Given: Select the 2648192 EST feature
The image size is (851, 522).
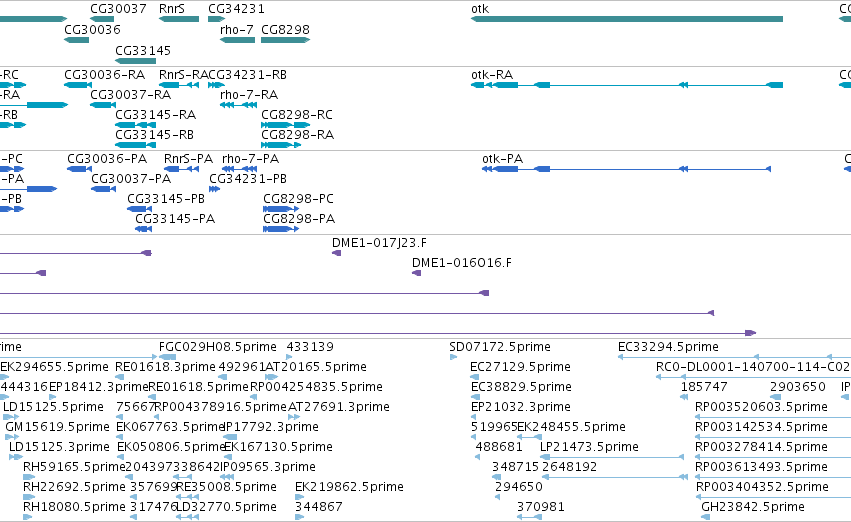Looking at the screenshot, I should 615,477.
